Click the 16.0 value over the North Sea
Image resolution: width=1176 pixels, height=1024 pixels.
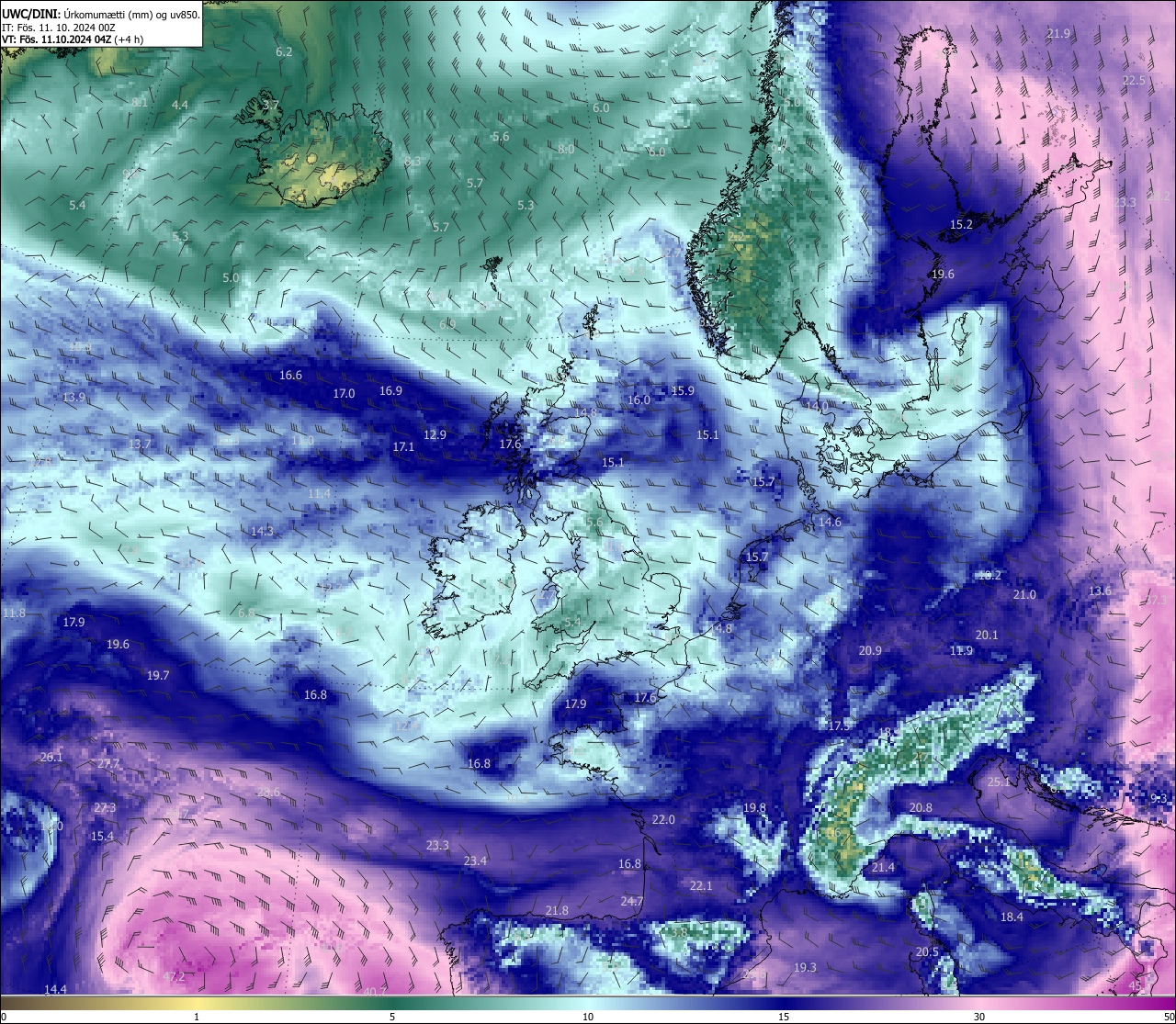(x=639, y=400)
